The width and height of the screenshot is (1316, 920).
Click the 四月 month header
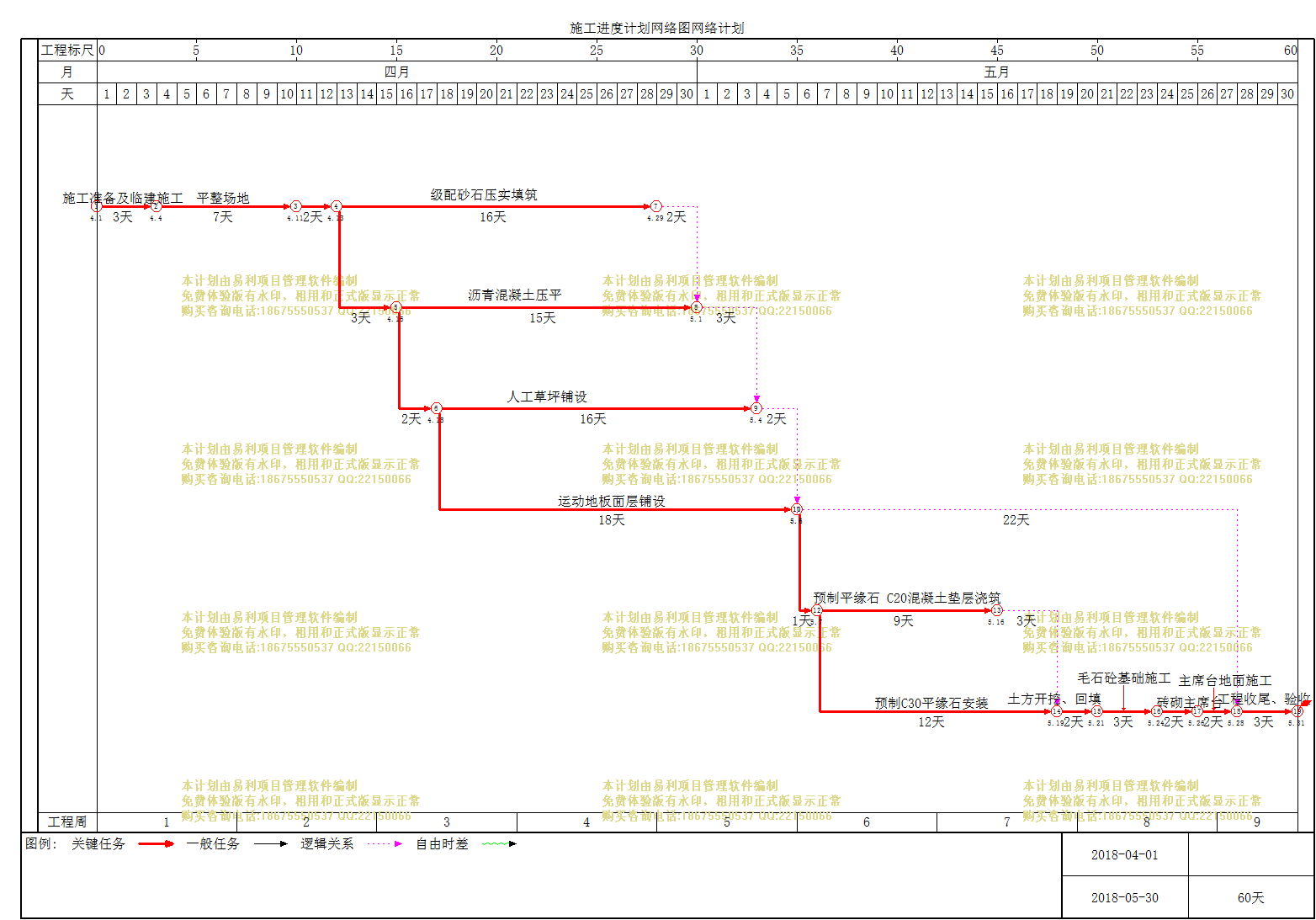[396, 72]
